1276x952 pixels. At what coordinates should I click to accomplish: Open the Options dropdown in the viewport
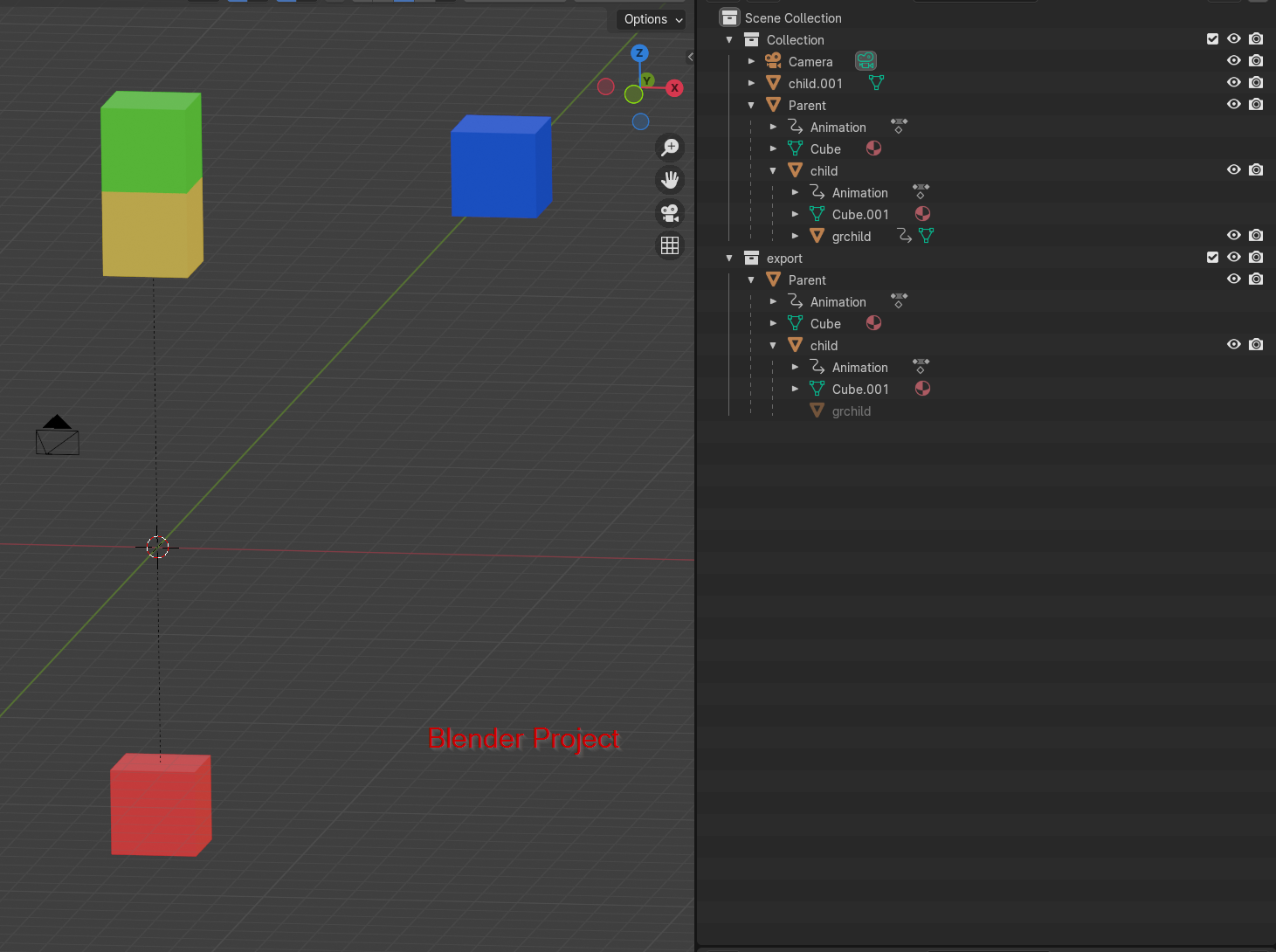(x=652, y=19)
